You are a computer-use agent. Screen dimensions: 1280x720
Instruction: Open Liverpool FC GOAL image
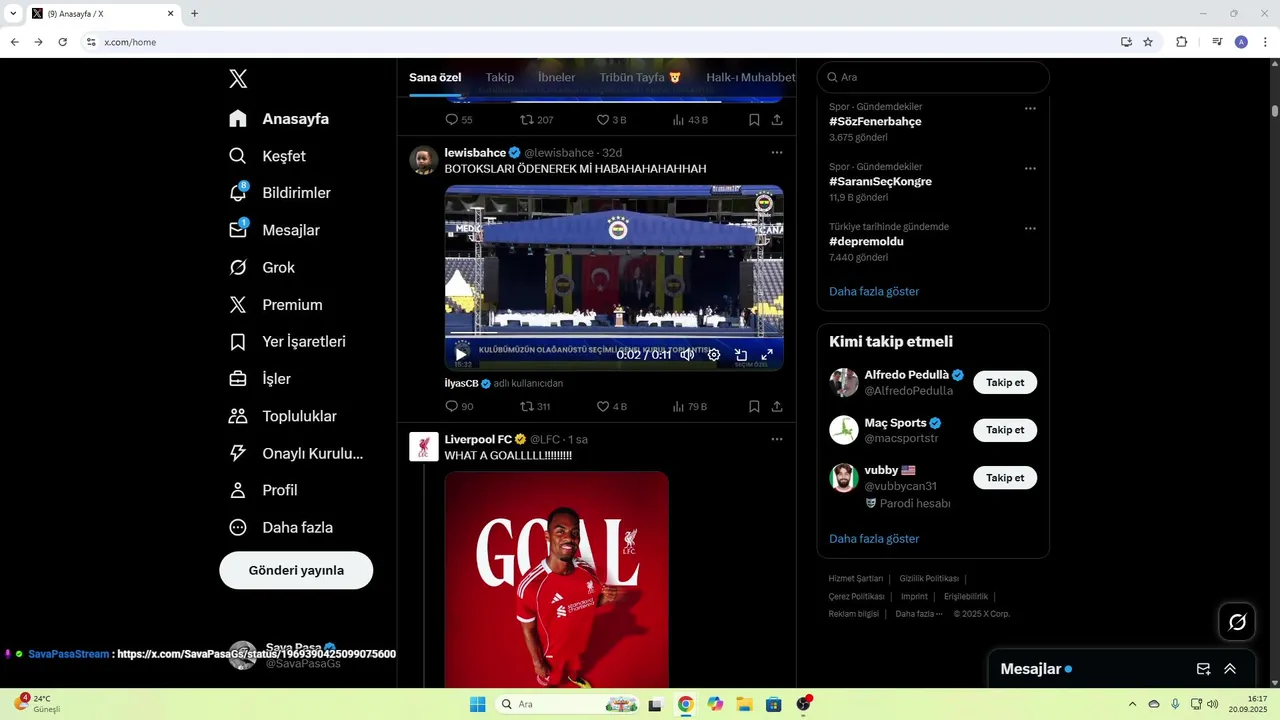click(557, 579)
